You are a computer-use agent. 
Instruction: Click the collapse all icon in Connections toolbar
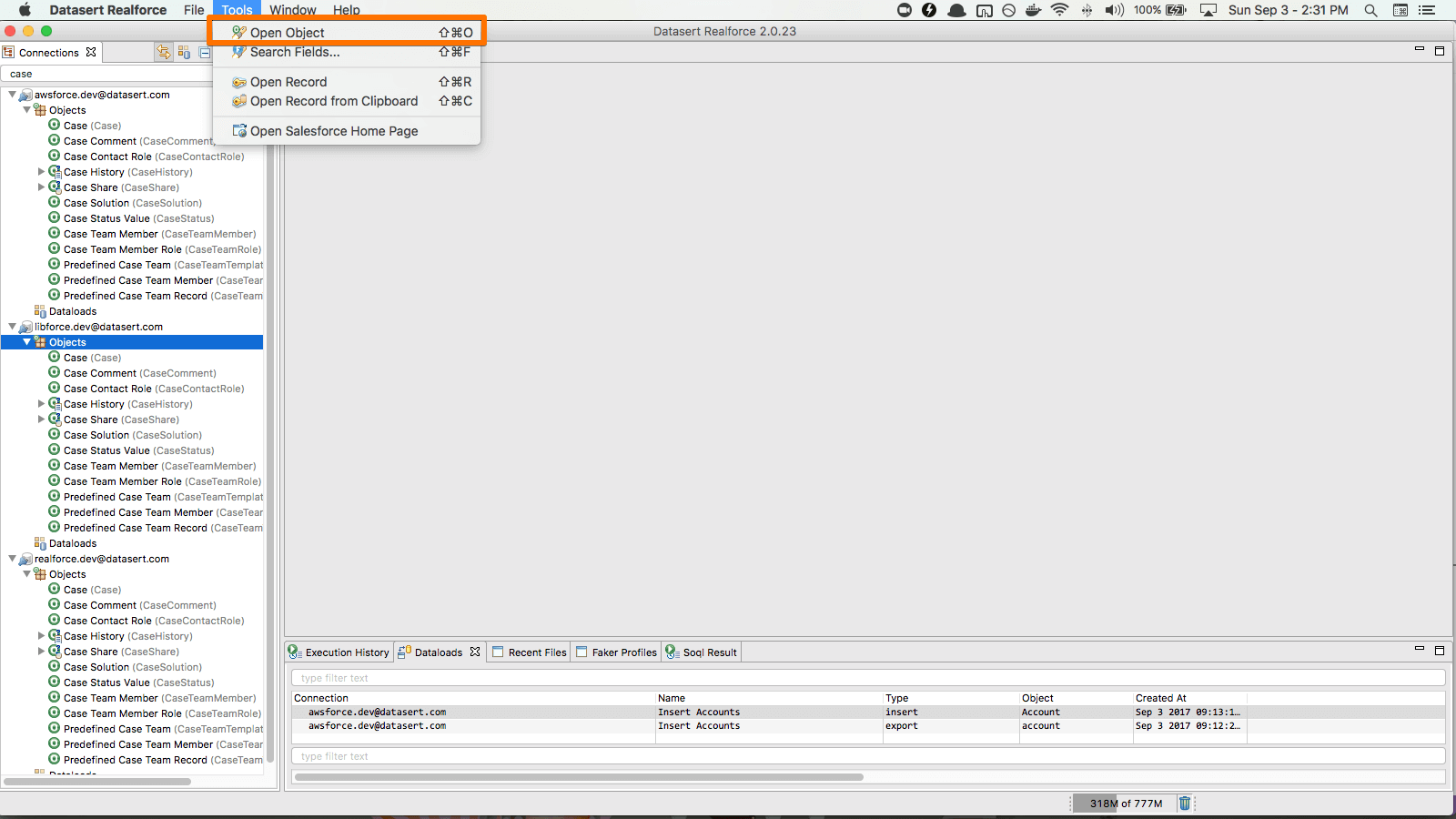205,52
